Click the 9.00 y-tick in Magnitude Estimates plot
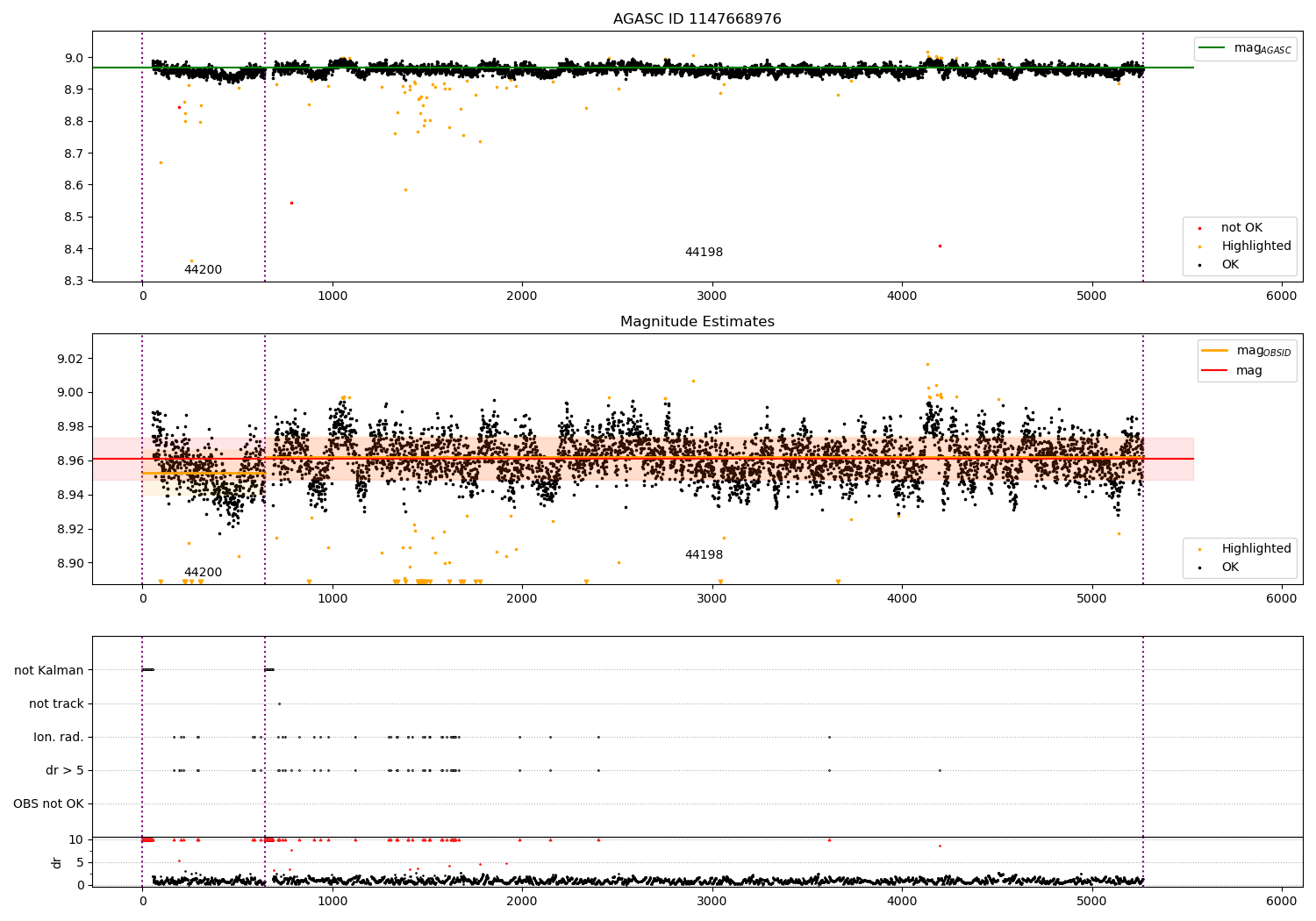1316x921 pixels. coord(71,393)
